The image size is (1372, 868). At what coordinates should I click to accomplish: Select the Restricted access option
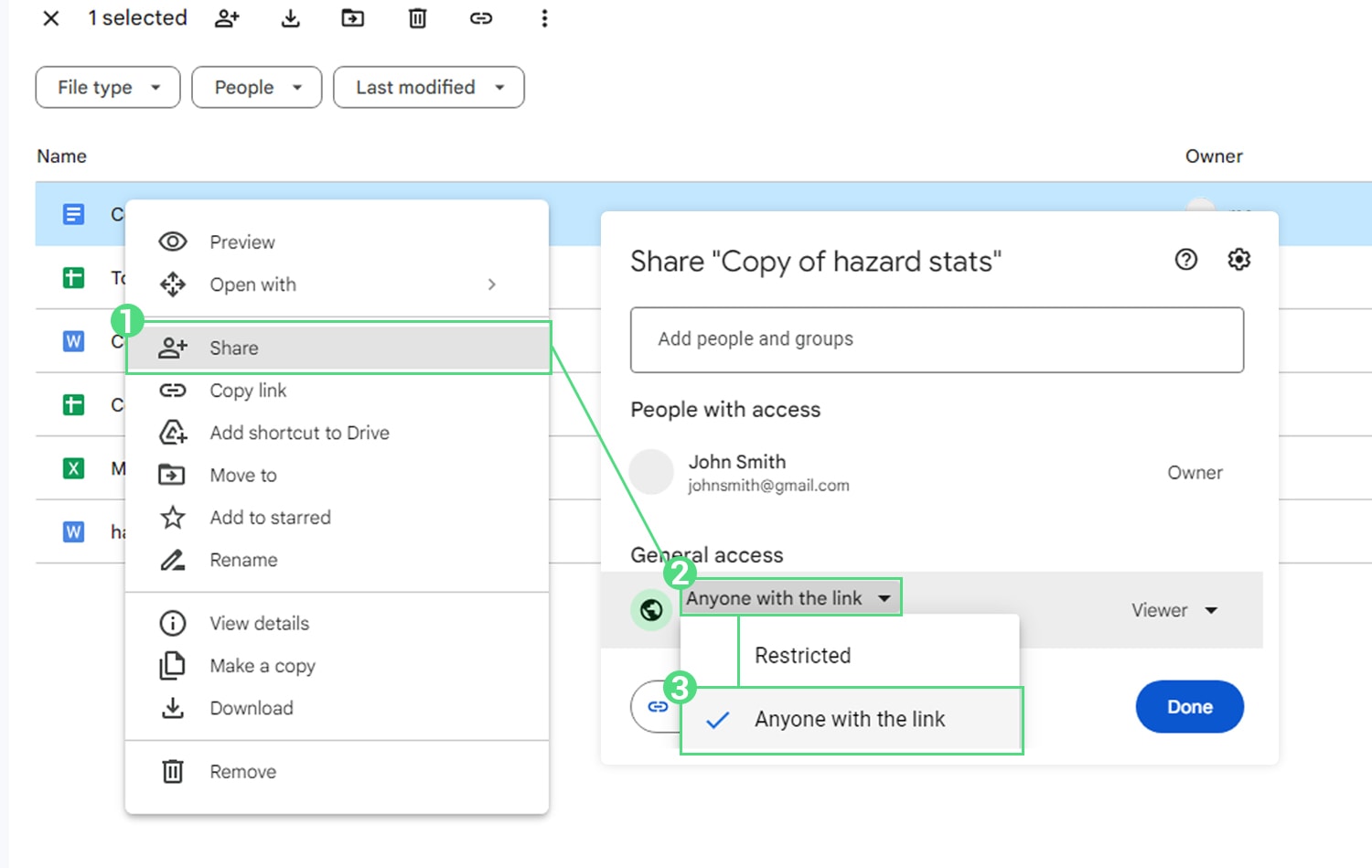click(802, 655)
